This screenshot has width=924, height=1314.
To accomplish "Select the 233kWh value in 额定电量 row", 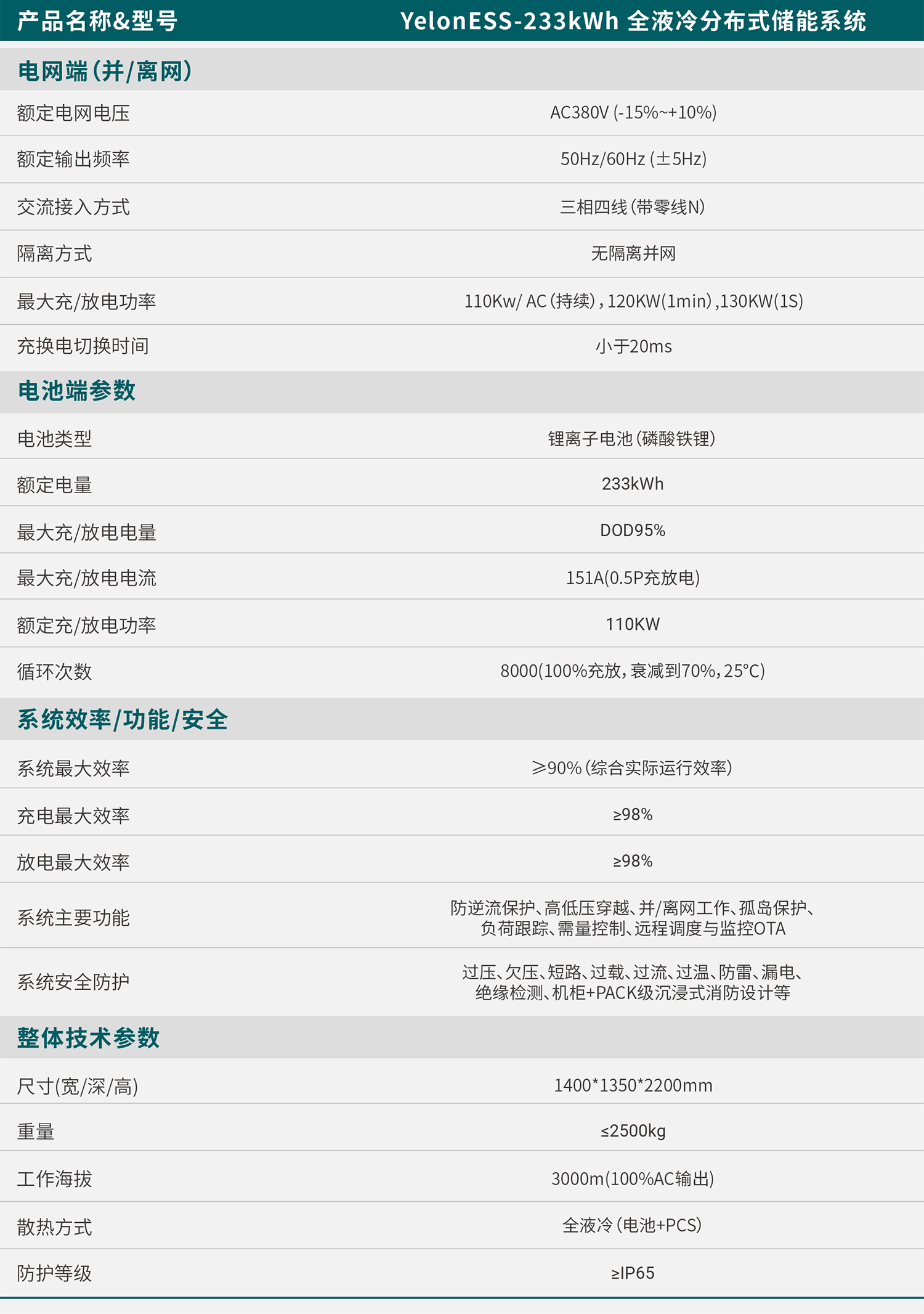I will 633,484.
